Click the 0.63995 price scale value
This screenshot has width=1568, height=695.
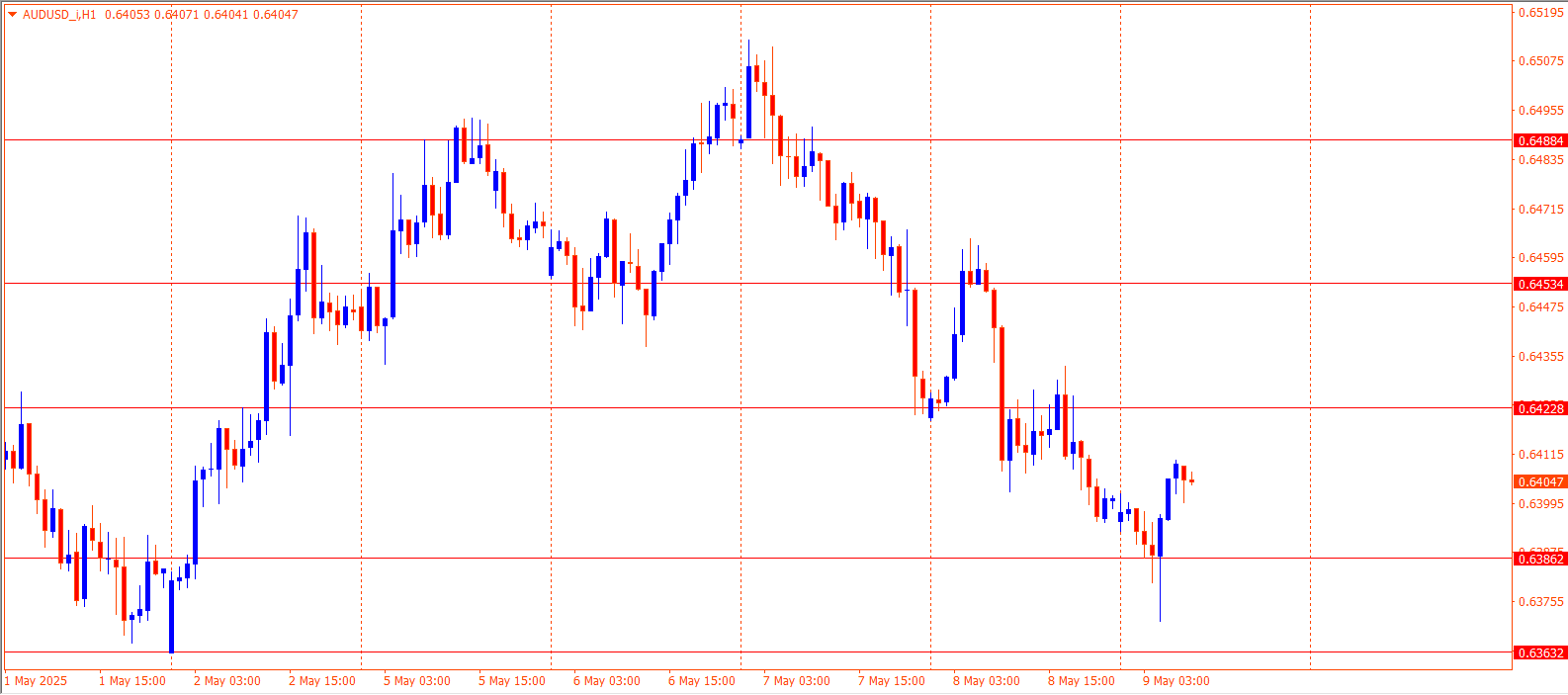click(x=1541, y=504)
